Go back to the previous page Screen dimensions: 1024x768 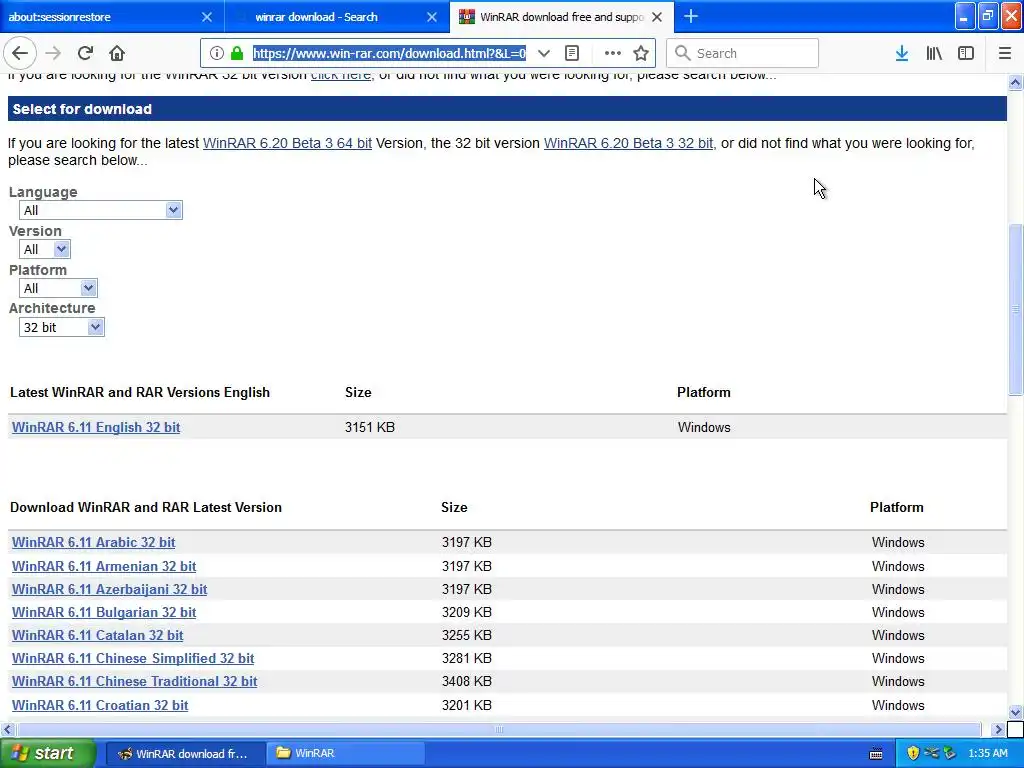pyautogui.click(x=20, y=53)
